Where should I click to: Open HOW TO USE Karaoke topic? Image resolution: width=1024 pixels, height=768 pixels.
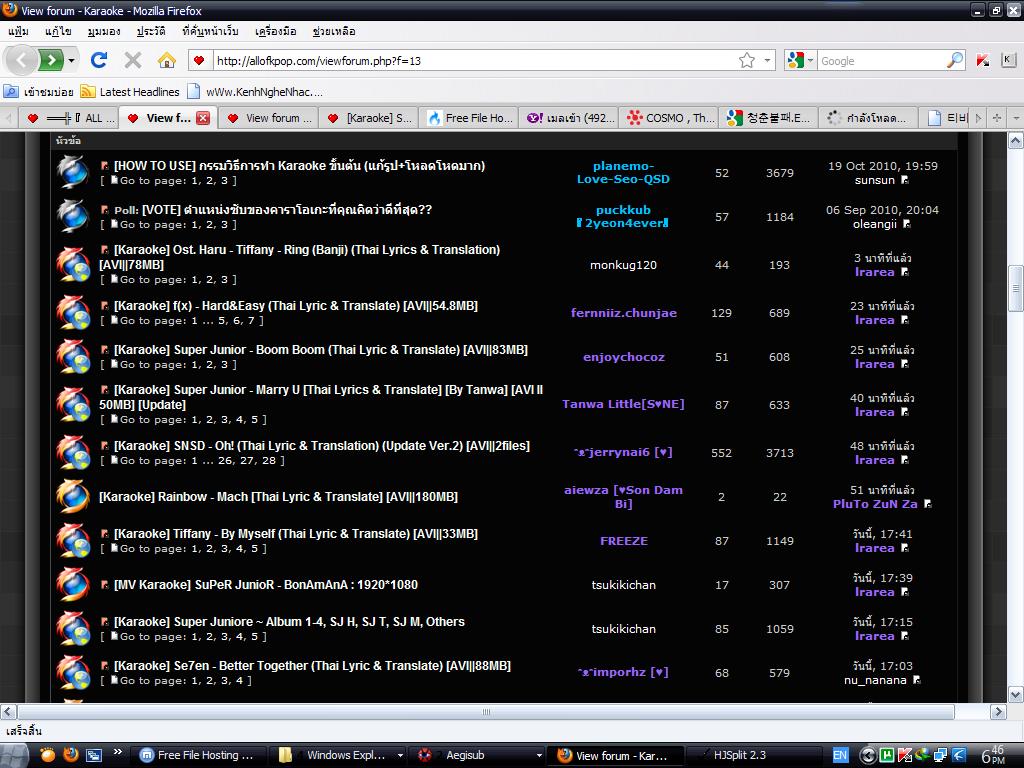point(299,166)
